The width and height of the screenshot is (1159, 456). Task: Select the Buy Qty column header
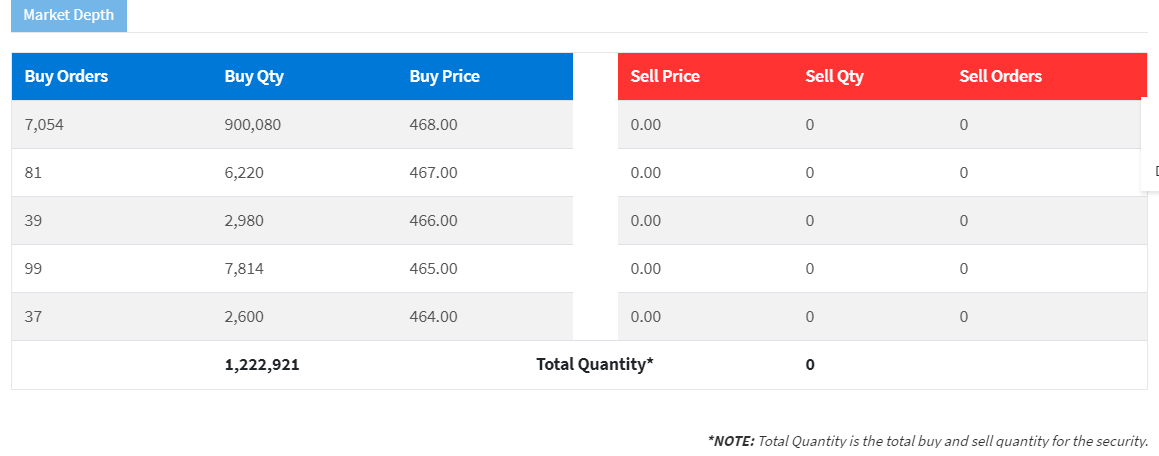tap(254, 76)
